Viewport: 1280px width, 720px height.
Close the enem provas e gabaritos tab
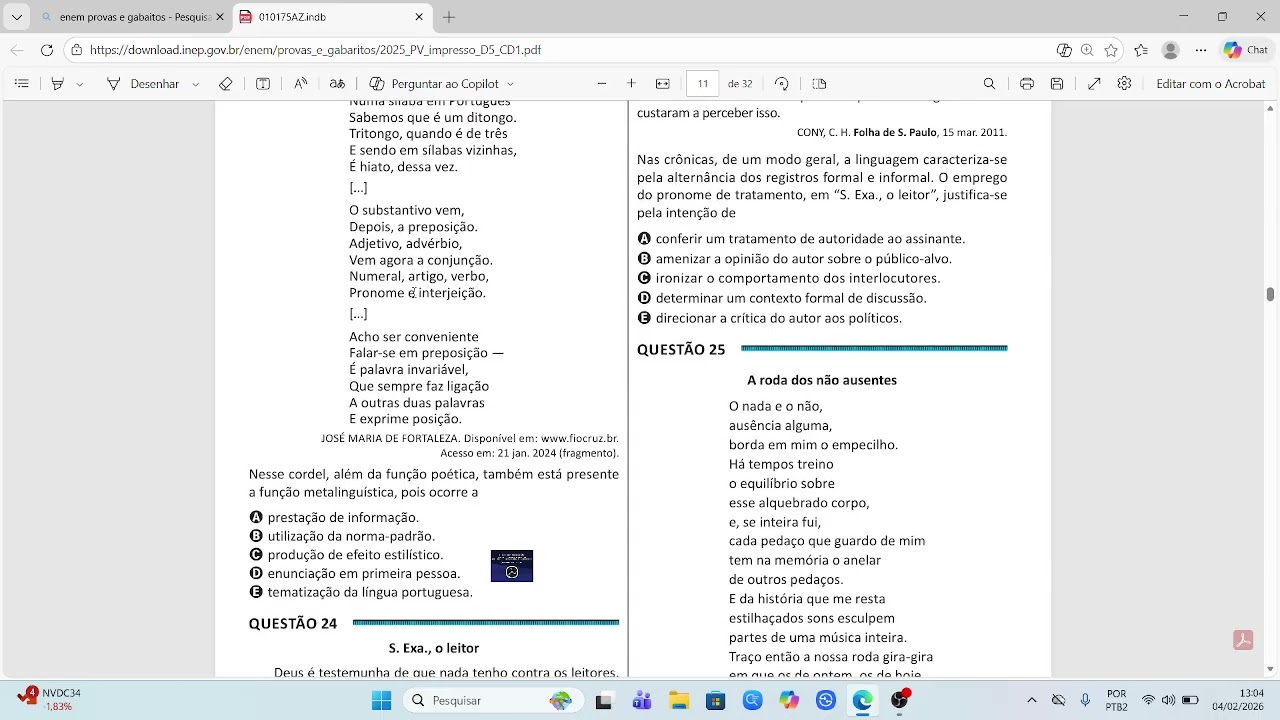[x=220, y=17]
